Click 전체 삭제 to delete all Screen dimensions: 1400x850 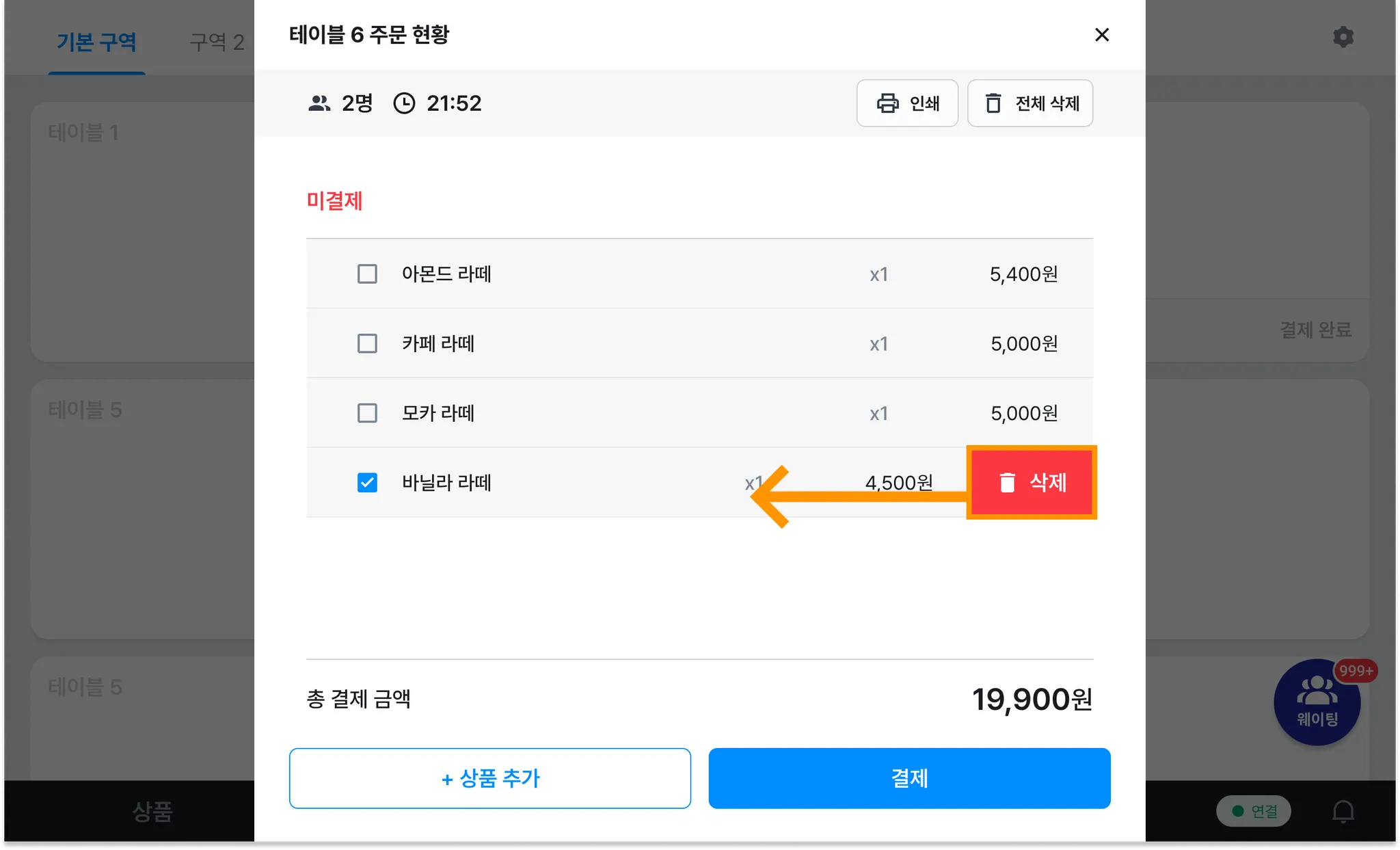point(1030,103)
